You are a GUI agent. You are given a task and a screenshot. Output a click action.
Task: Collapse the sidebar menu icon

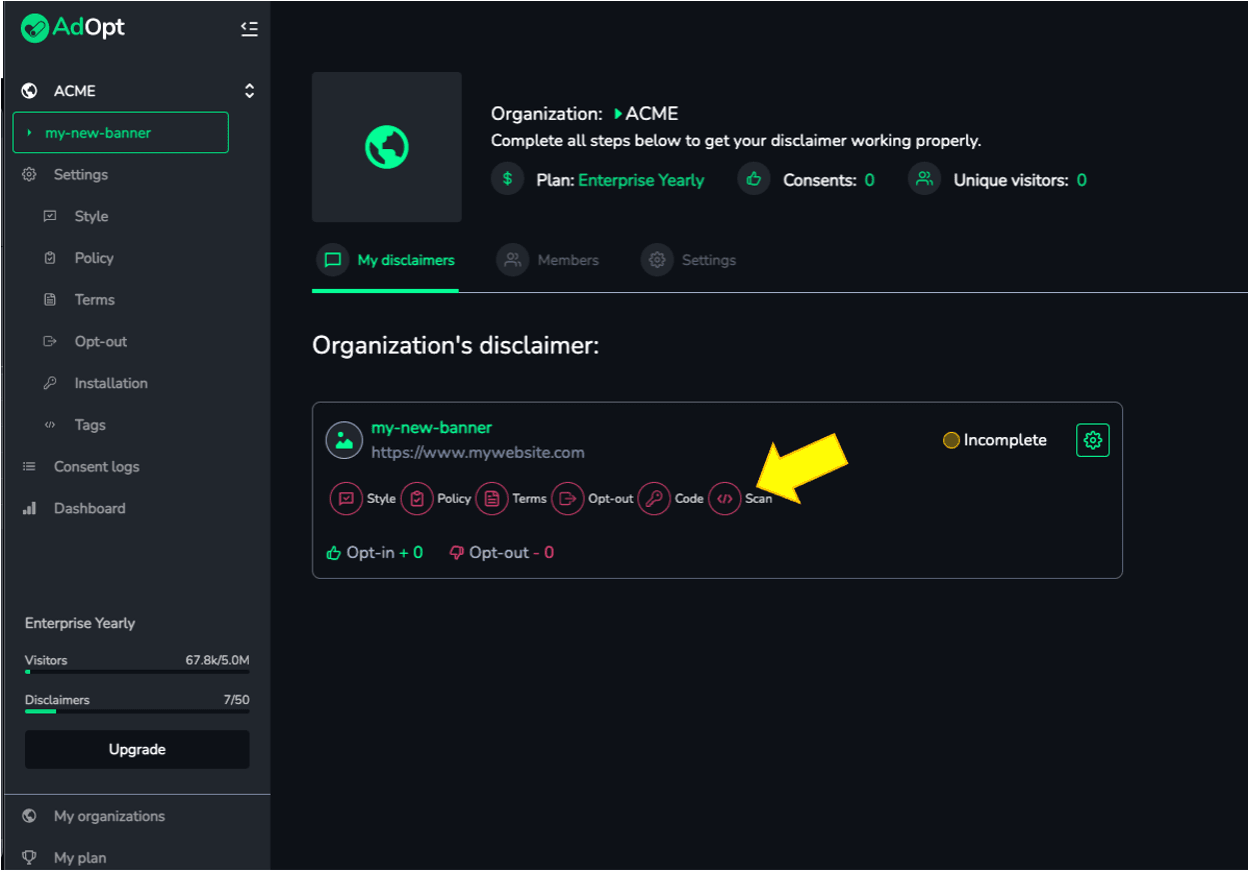pos(249,29)
